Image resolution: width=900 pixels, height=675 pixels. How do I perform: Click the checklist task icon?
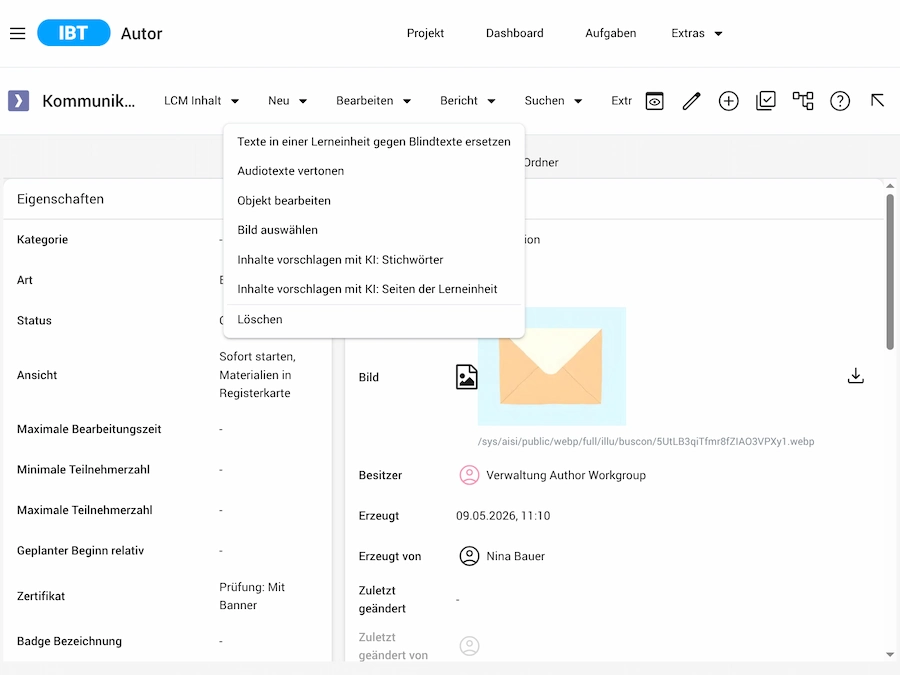click(766, 101)
